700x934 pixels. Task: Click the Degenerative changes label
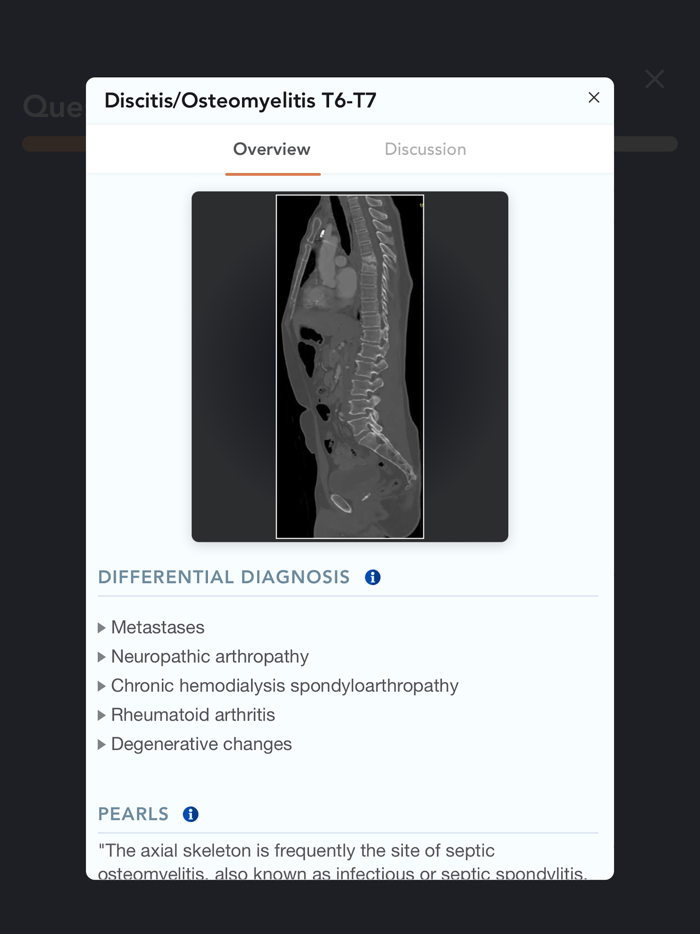click(x=203, y=744)
